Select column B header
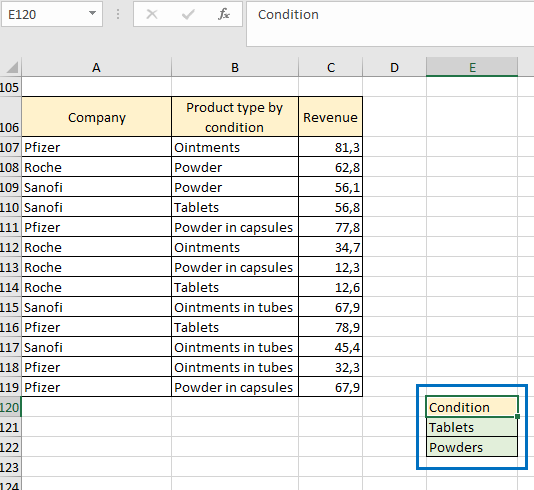Screen dimensions: 534x490 235,67
